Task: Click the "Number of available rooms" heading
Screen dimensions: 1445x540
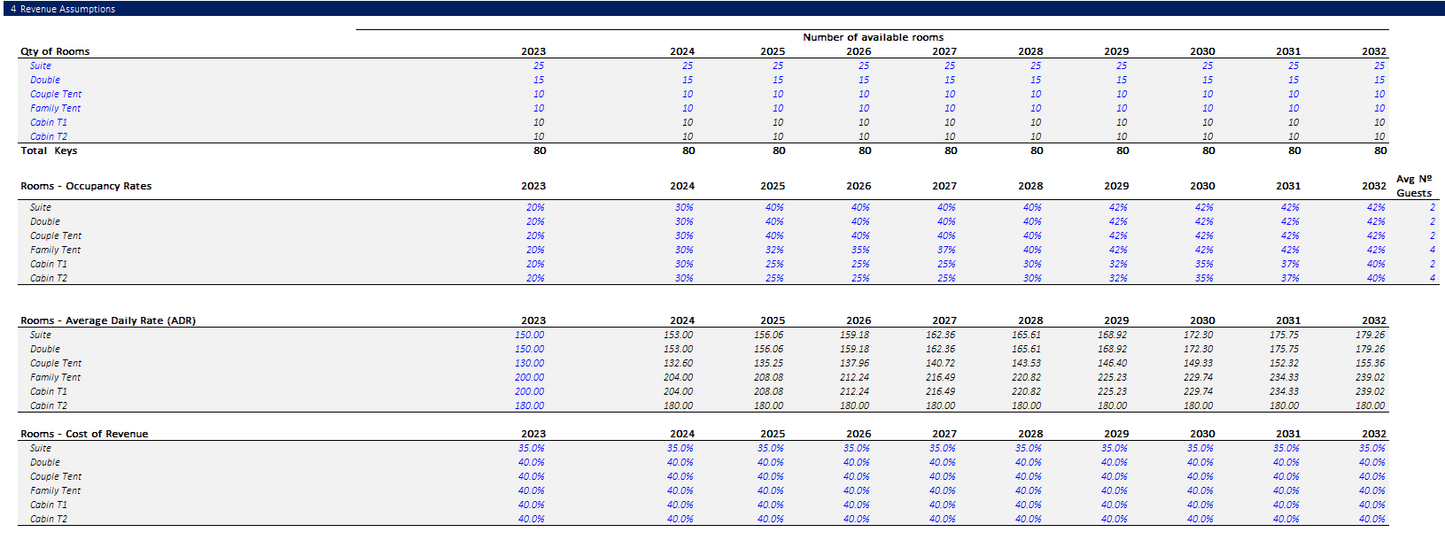Action: click(872, 37)
